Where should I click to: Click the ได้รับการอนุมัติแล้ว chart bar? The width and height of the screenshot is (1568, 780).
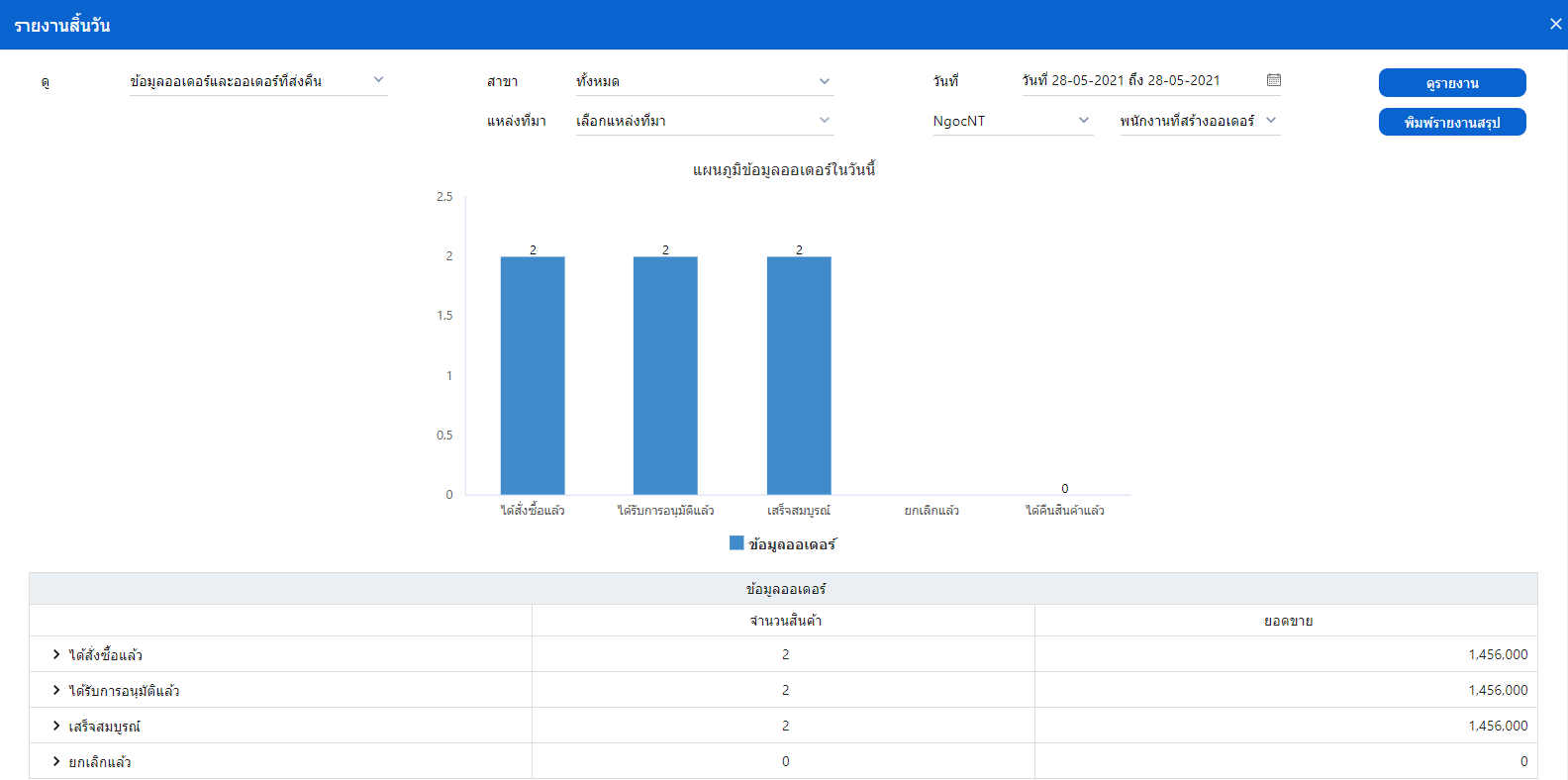[665, 376]
